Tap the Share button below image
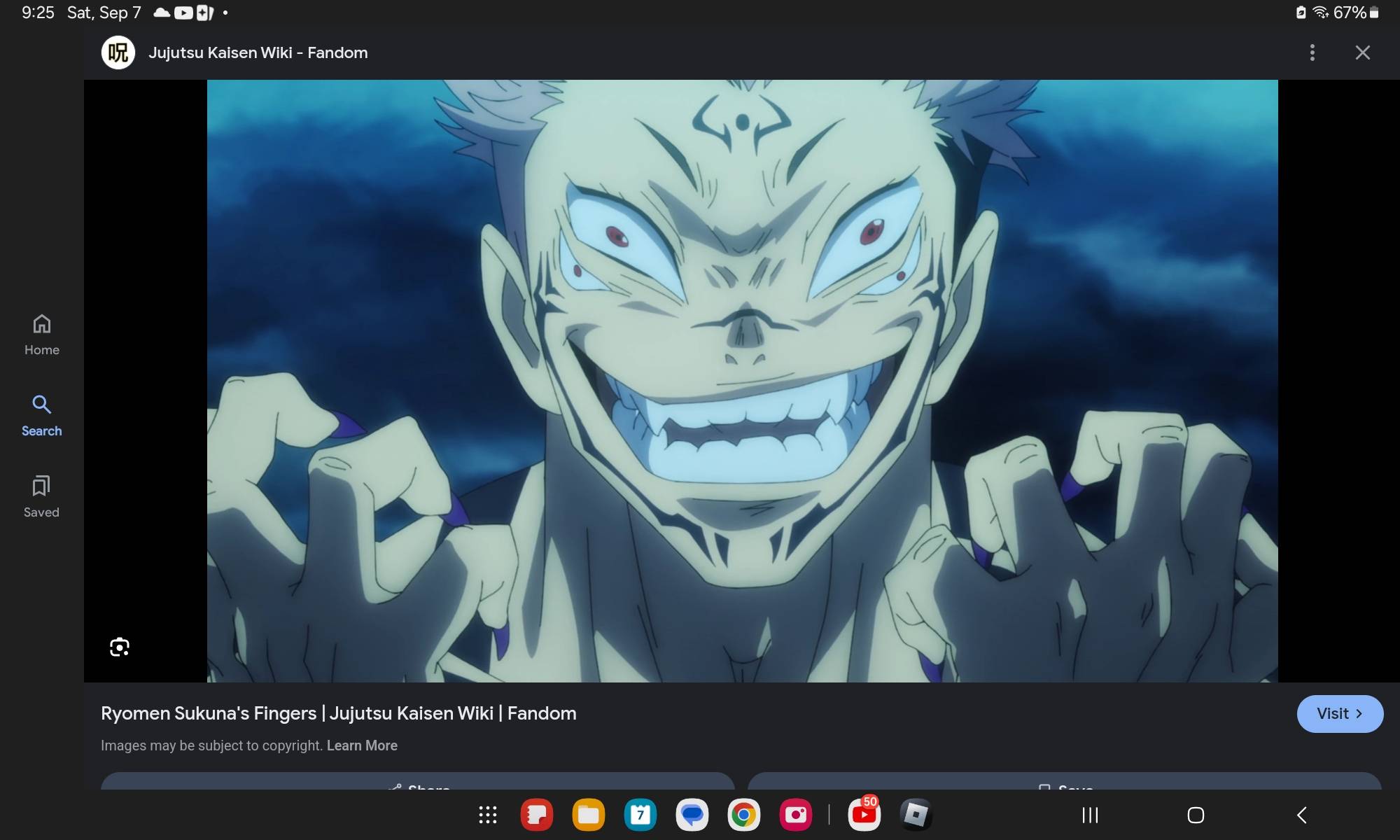The width and height of the screenshot is (1400, 840). click(x=418, y=781)
